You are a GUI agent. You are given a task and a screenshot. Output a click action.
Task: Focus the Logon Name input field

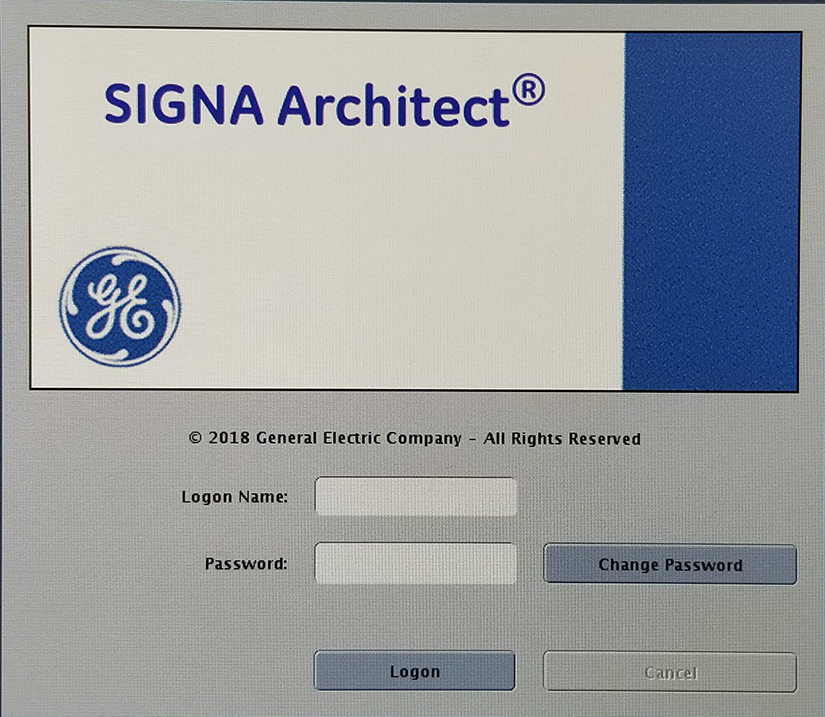pos(416,497)
